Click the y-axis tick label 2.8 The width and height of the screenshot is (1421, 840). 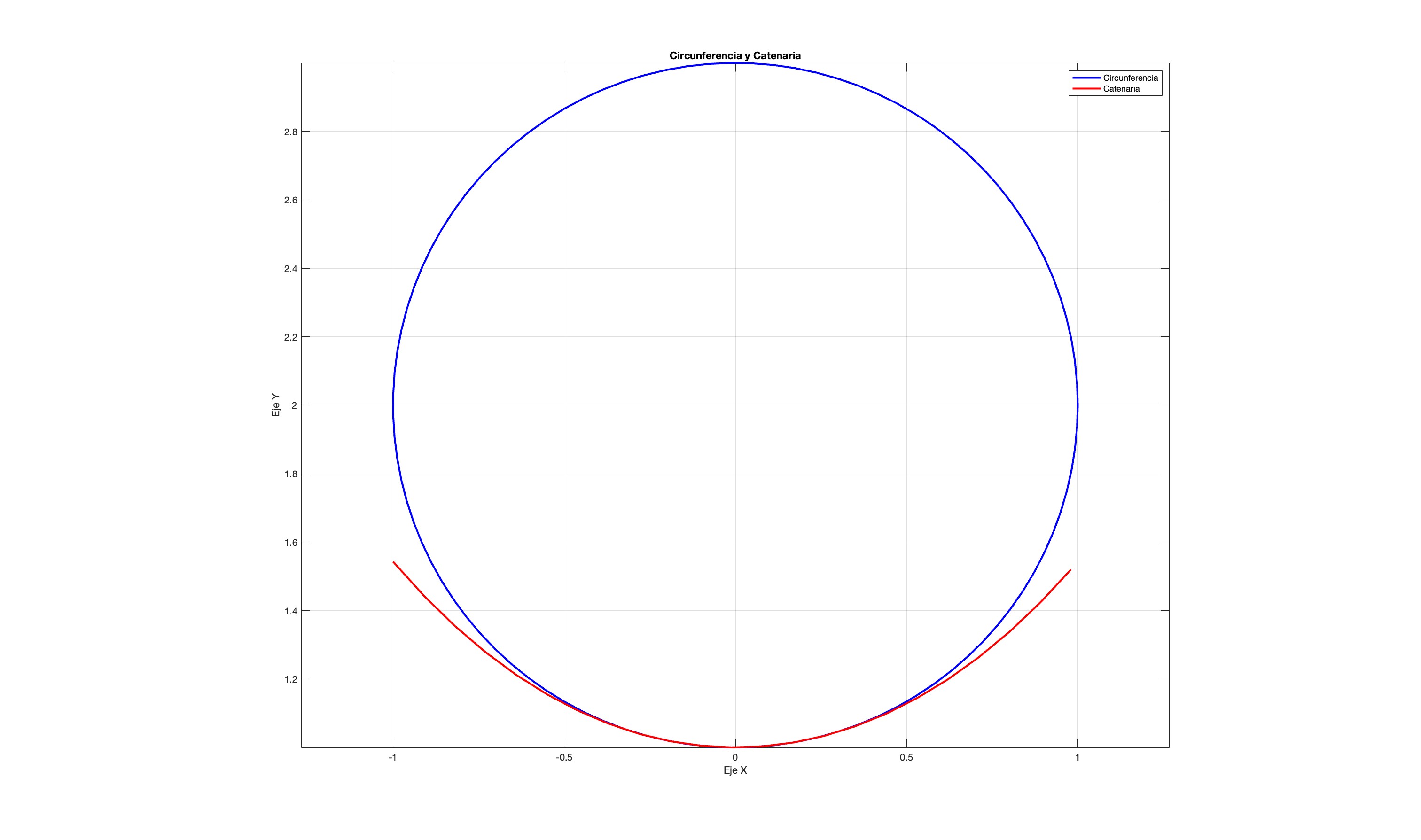pos(290,132)
